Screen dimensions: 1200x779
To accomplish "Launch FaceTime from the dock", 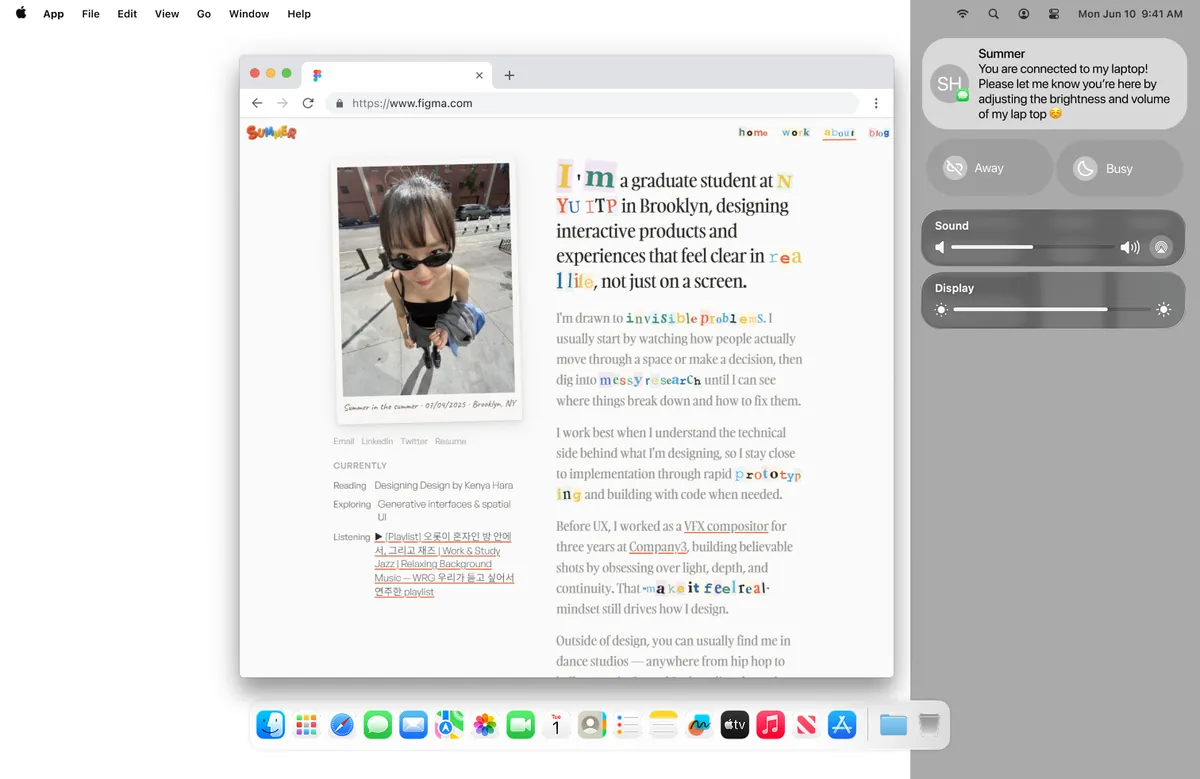I will click(x=521, y=725).
